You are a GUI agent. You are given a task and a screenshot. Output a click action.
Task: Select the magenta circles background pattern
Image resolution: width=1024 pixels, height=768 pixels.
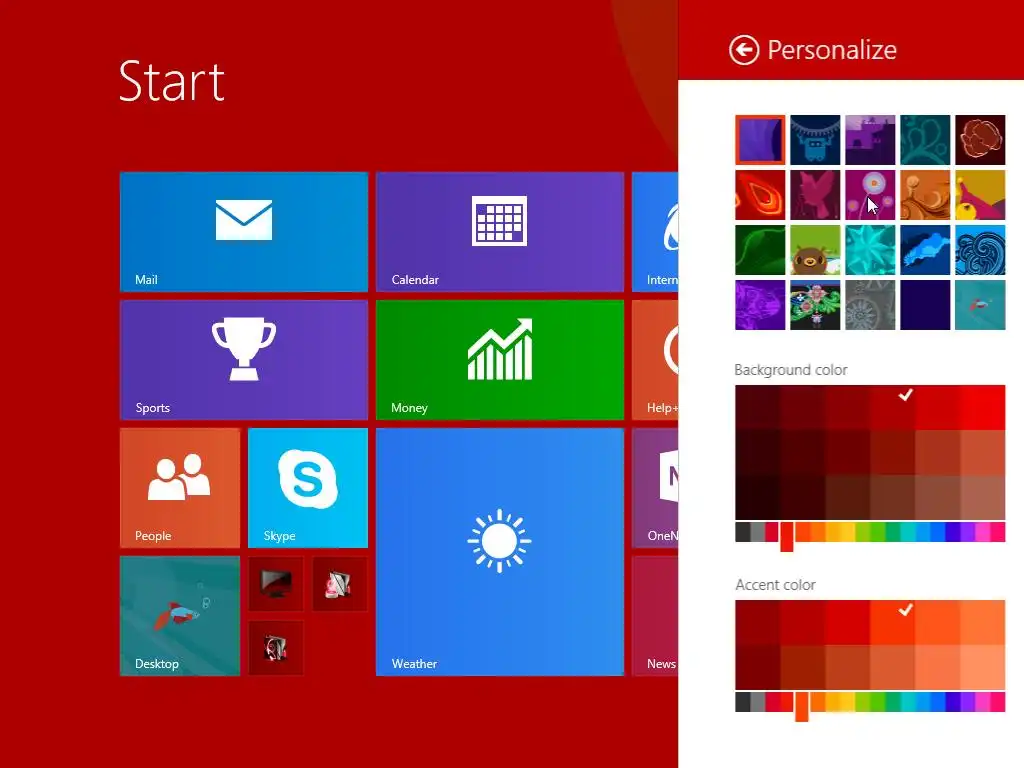click(870, 195)
